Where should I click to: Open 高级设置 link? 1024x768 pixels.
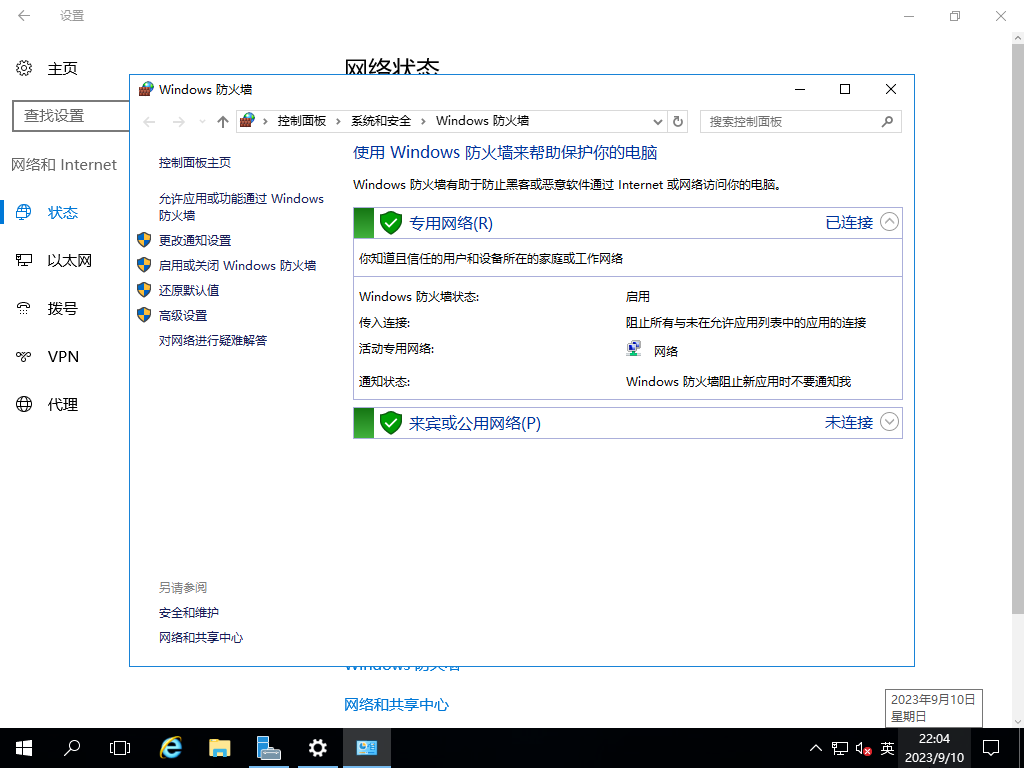point(183,315)
